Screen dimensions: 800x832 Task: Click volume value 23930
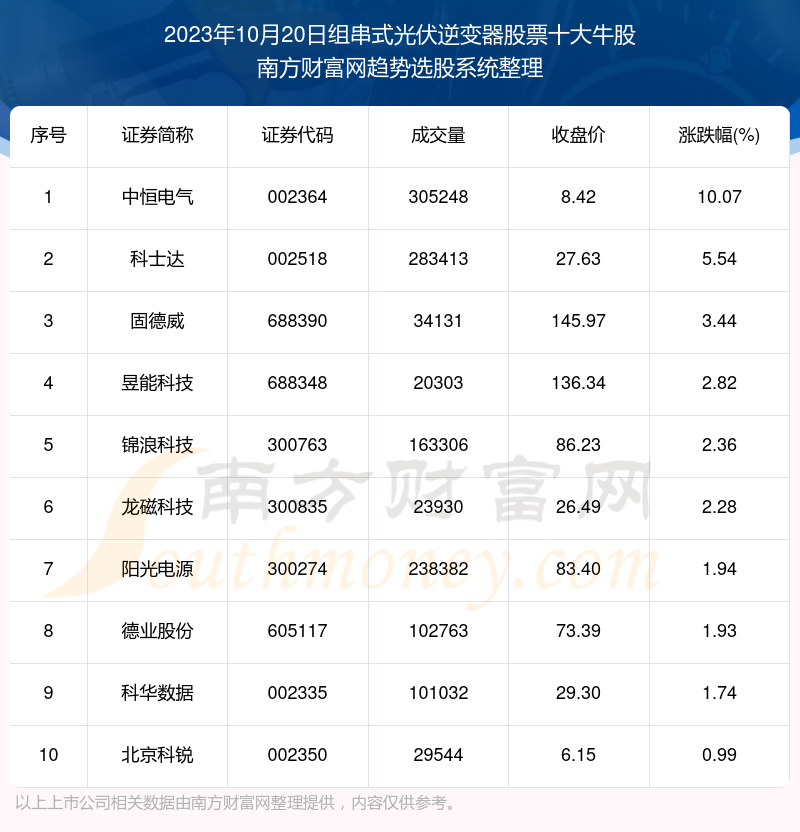coord(438,507)
